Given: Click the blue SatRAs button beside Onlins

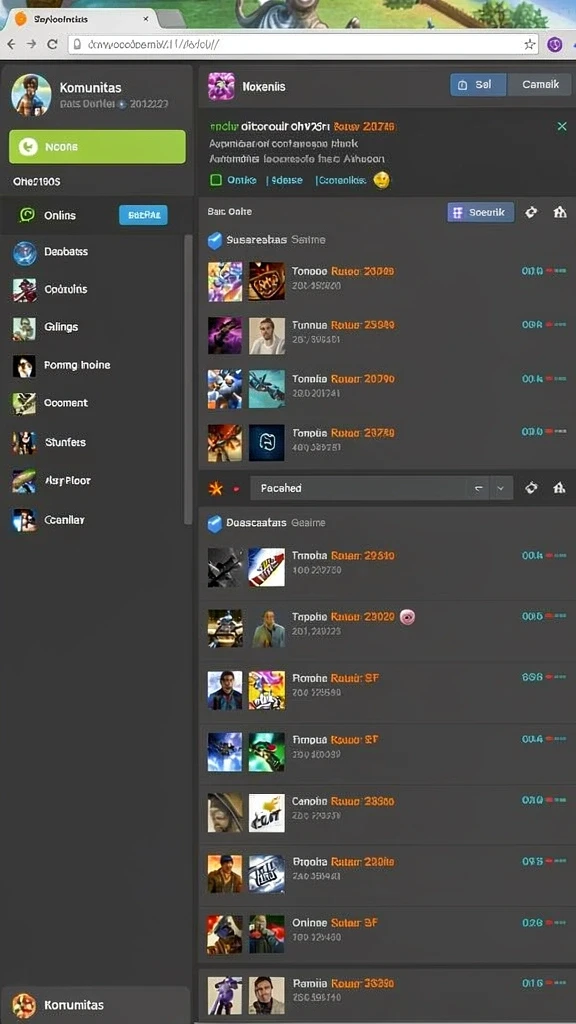Looking at the screenshot, I should (x=143, y=215).
